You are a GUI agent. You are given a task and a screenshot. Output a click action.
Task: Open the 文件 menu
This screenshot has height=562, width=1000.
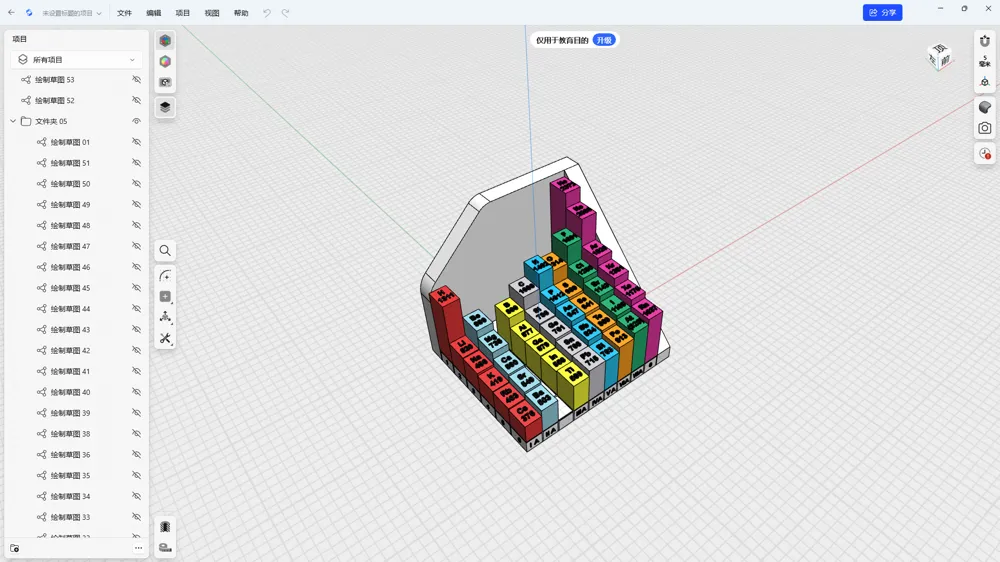[124, 13]
